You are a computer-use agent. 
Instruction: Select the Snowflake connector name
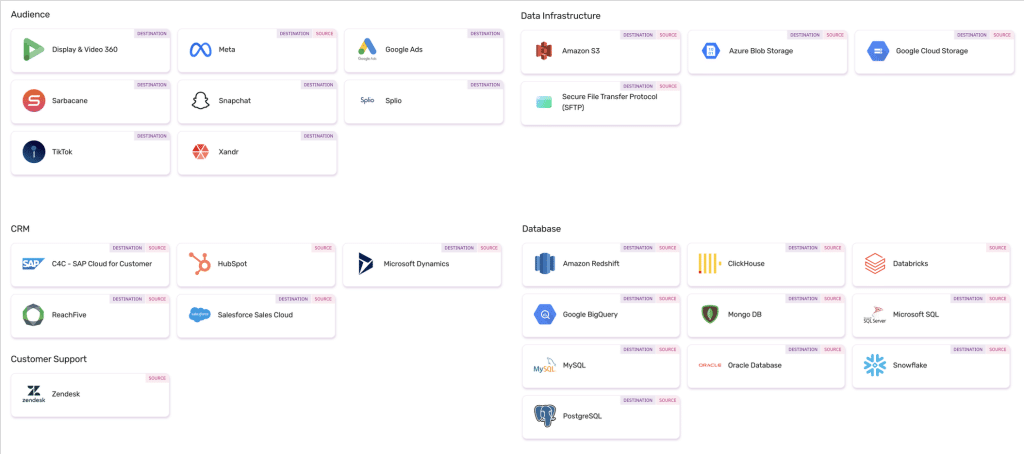[x=910, y=366]
